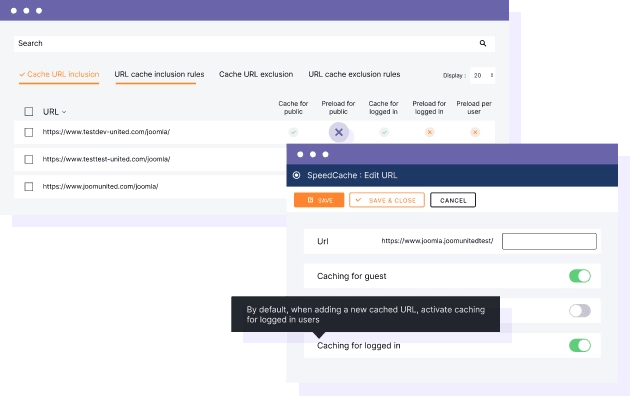Toggle Cache for public check on testdev-united row
This screenshot has height=396, width=630.
[x=293, y=132]
